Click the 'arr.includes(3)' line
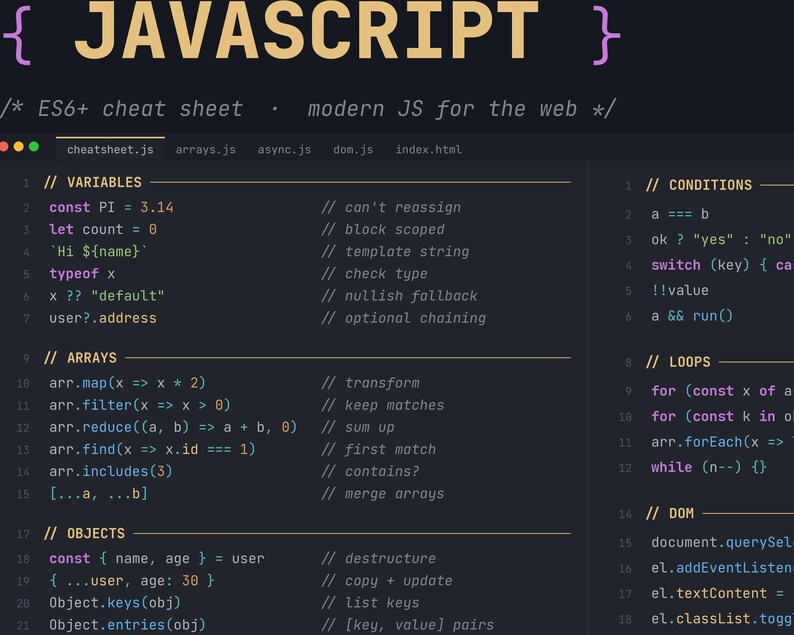Image resolution: width=794 pixels, height=635 pixels. click(111, 471)
